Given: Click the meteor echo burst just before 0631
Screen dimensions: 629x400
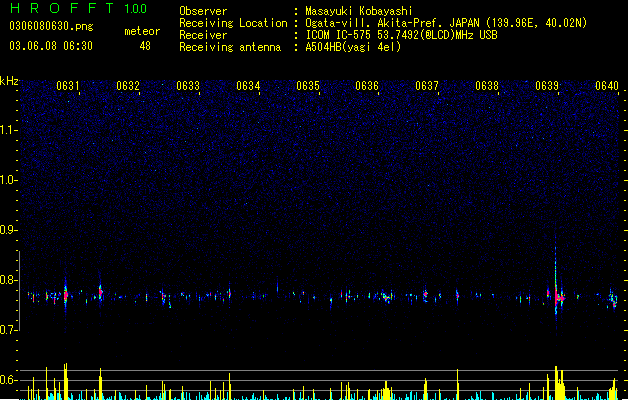Looking at the screenshot, I should pos(65,296).
